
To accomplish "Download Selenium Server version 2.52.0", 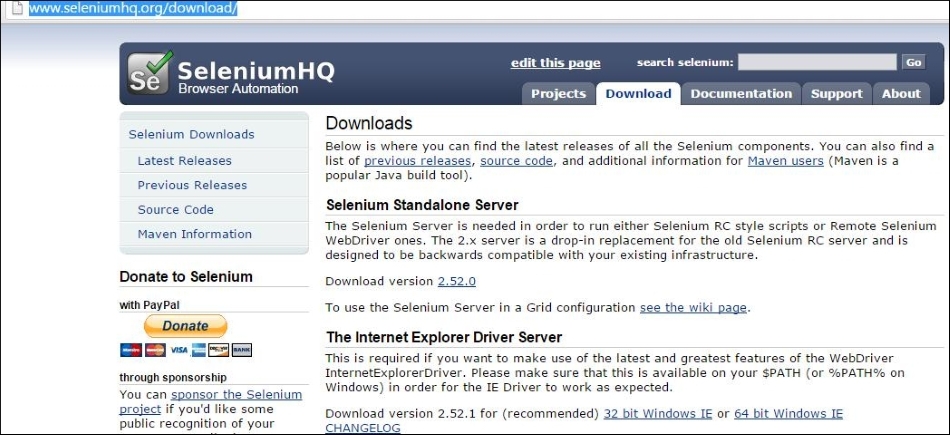I will pos(457,281).
